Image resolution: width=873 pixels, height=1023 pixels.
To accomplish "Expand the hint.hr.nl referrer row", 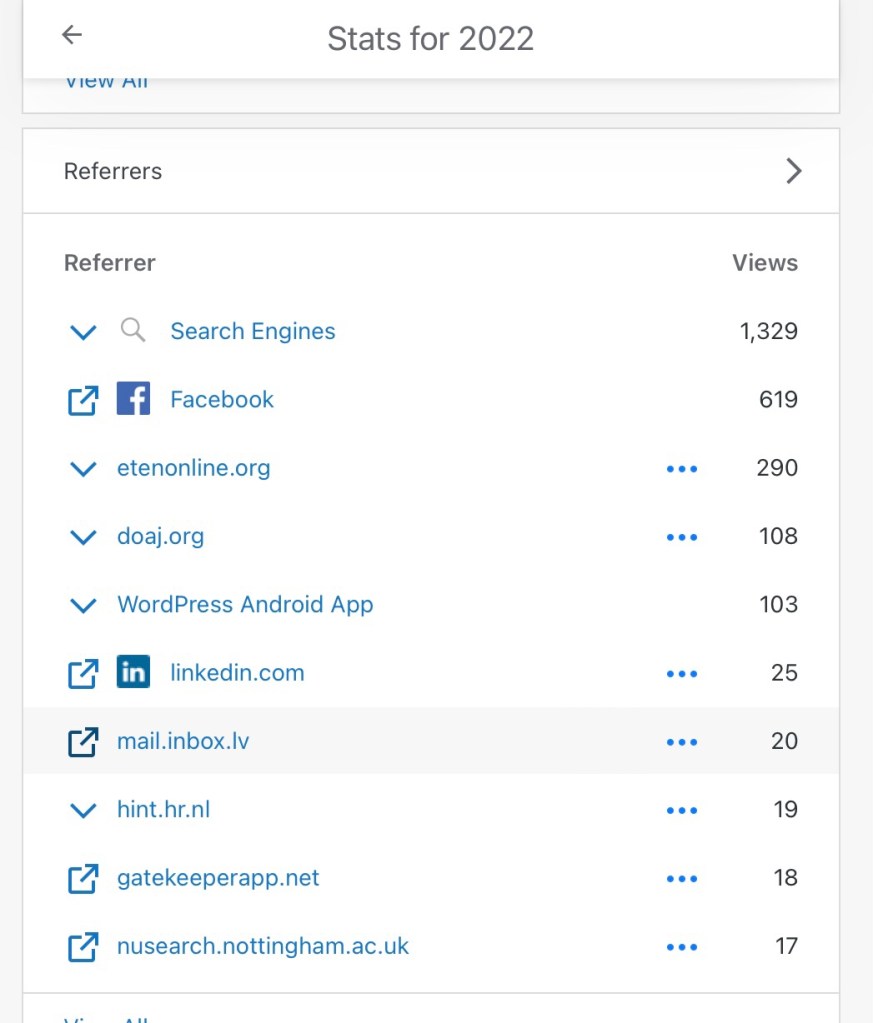I will click(x=83, y=810).
